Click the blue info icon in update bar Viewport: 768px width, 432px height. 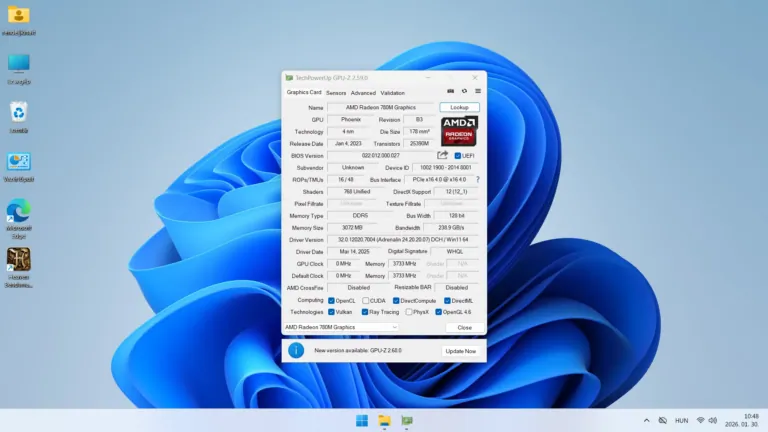tap(296, 351)
